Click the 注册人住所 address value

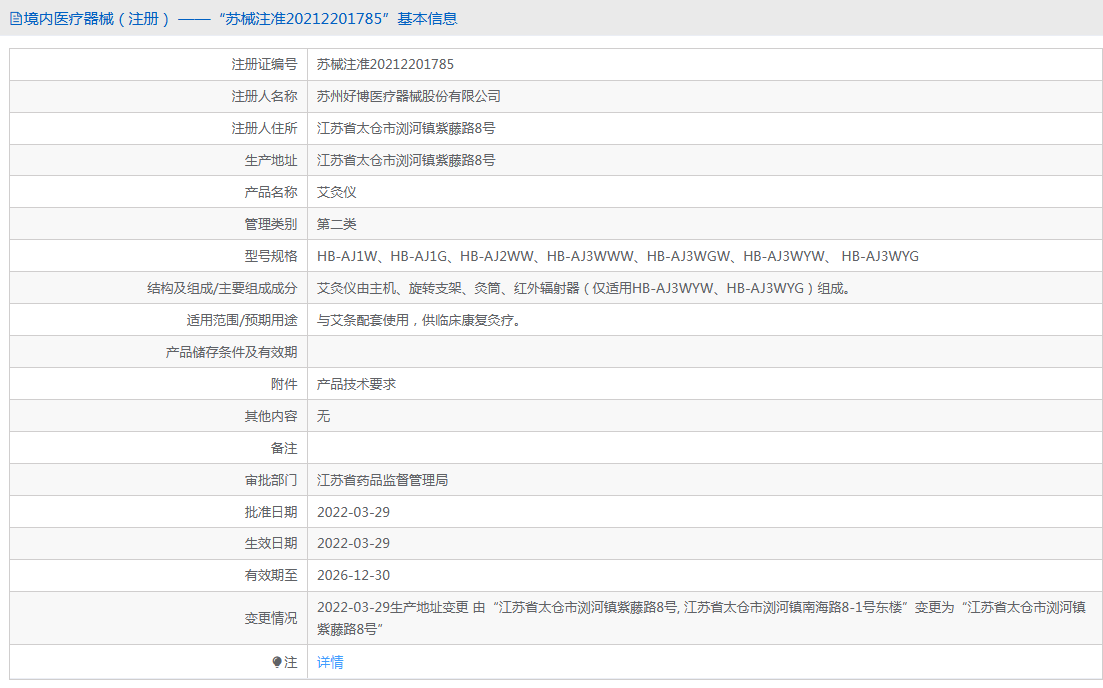[x=406, y=128]
